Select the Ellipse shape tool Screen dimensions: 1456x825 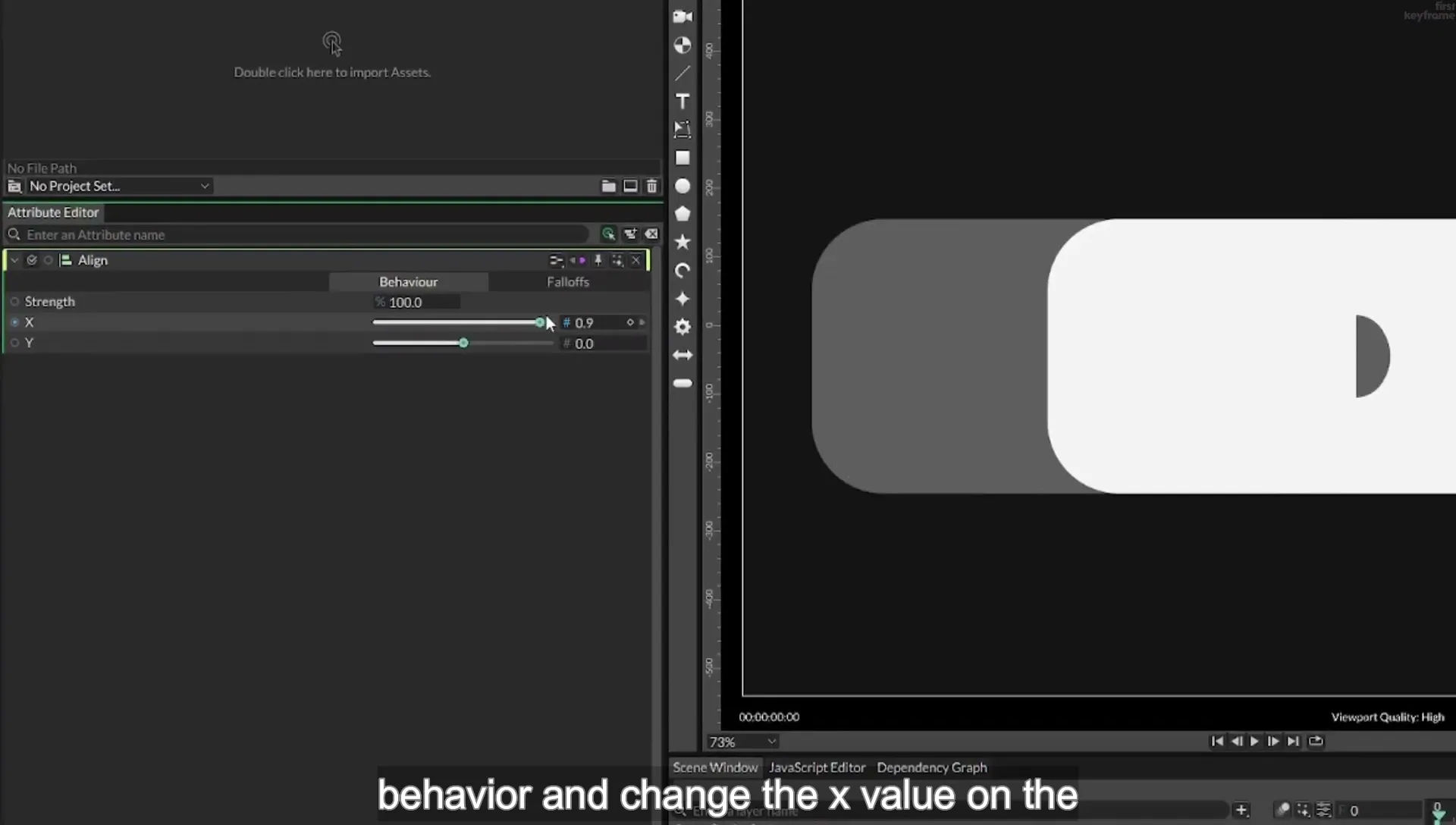point(682,186)
